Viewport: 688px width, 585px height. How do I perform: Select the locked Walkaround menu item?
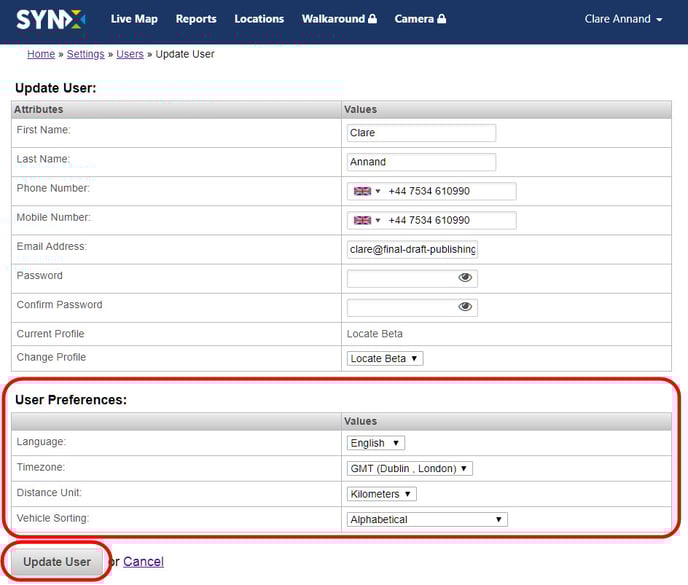click(x=339, y=19)
